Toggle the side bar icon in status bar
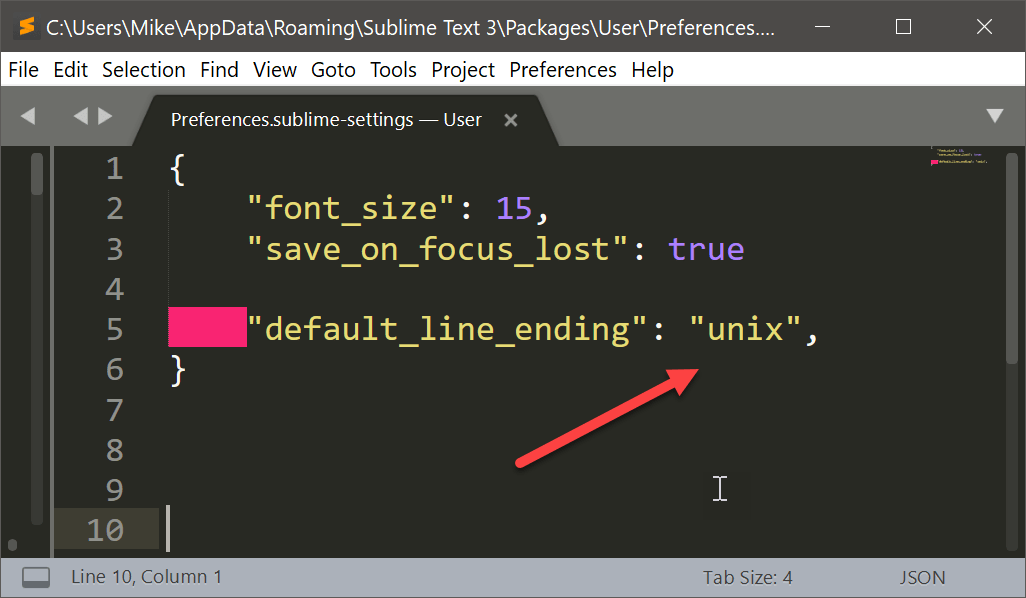 [37, 577]
